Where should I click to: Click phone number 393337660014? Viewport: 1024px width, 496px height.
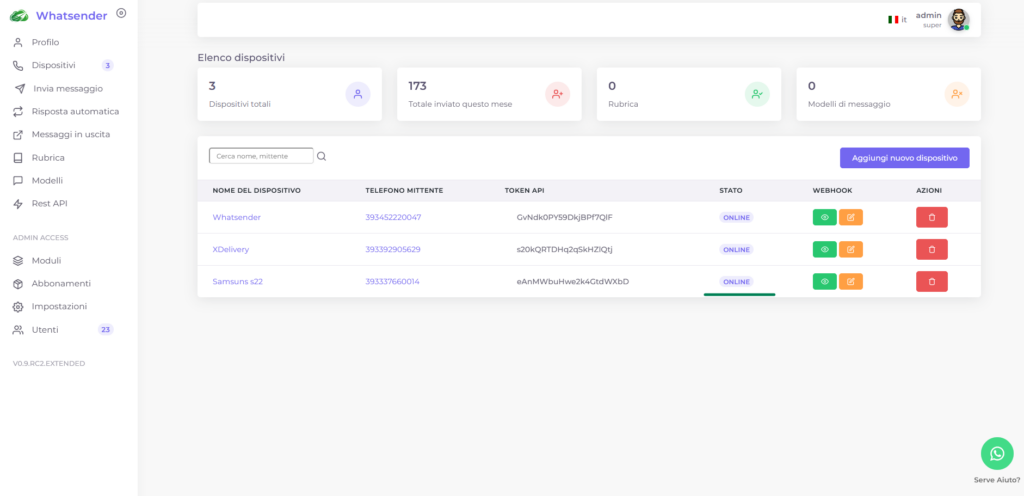(x=392, y=281)
